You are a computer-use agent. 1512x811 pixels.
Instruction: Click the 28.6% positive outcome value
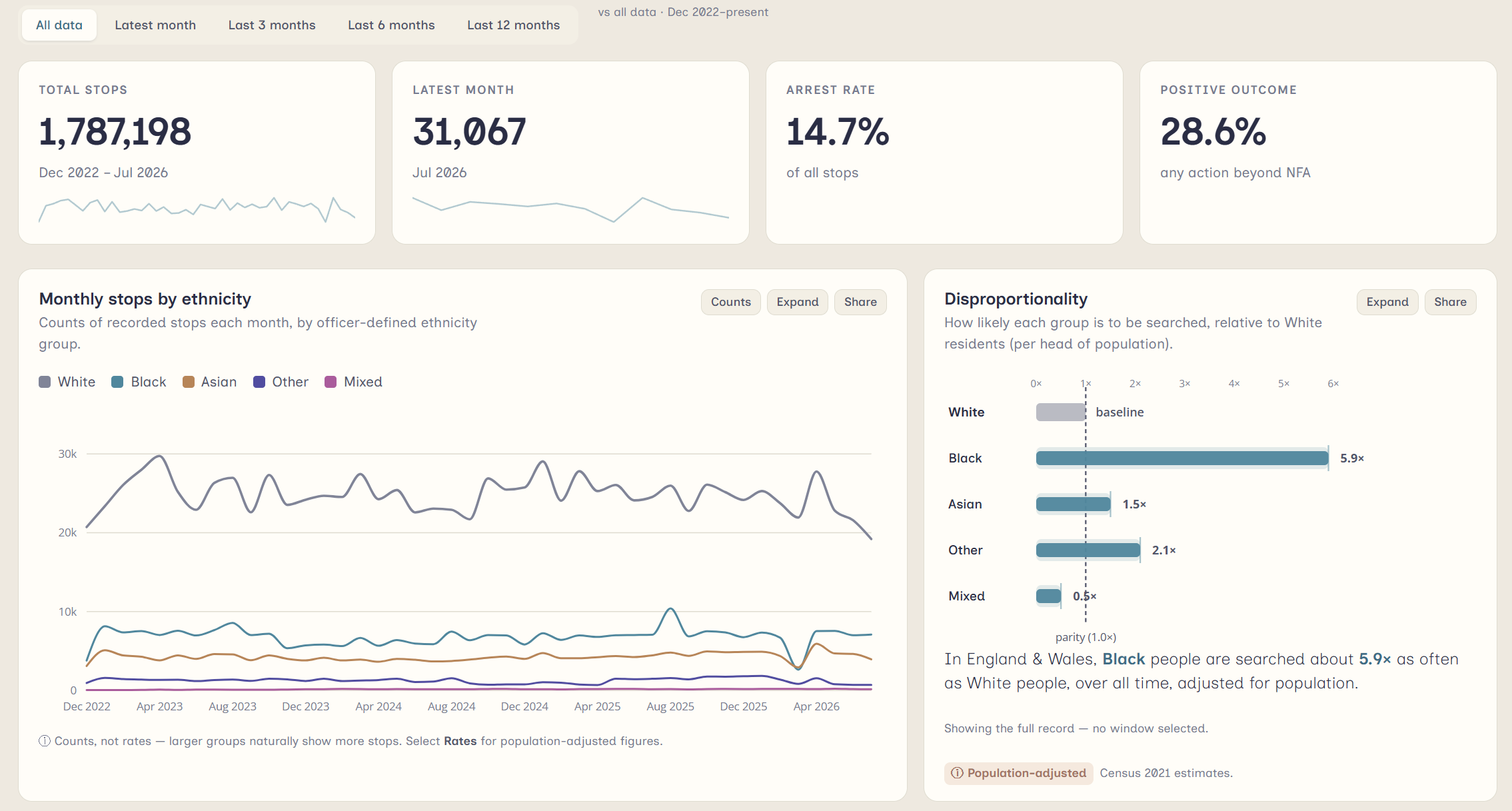(x=1213, y=131)
